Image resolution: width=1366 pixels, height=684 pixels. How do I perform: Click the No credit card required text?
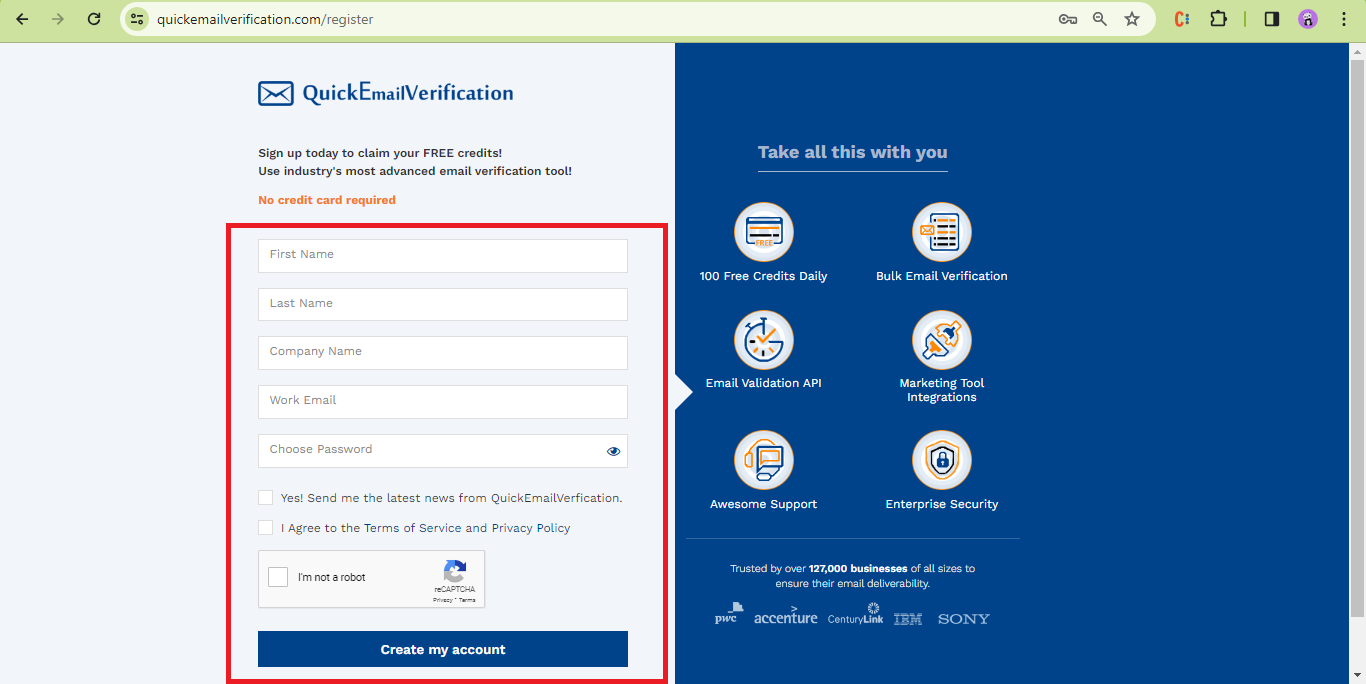click(x=327, y=200)
